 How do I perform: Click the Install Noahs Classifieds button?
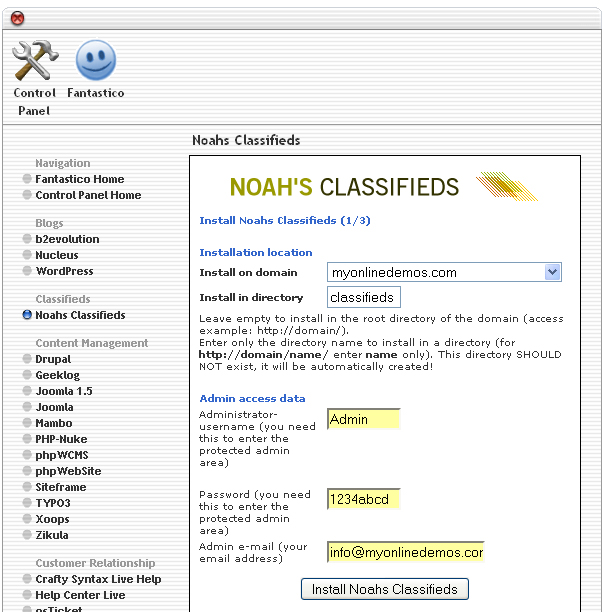[385, 589]
